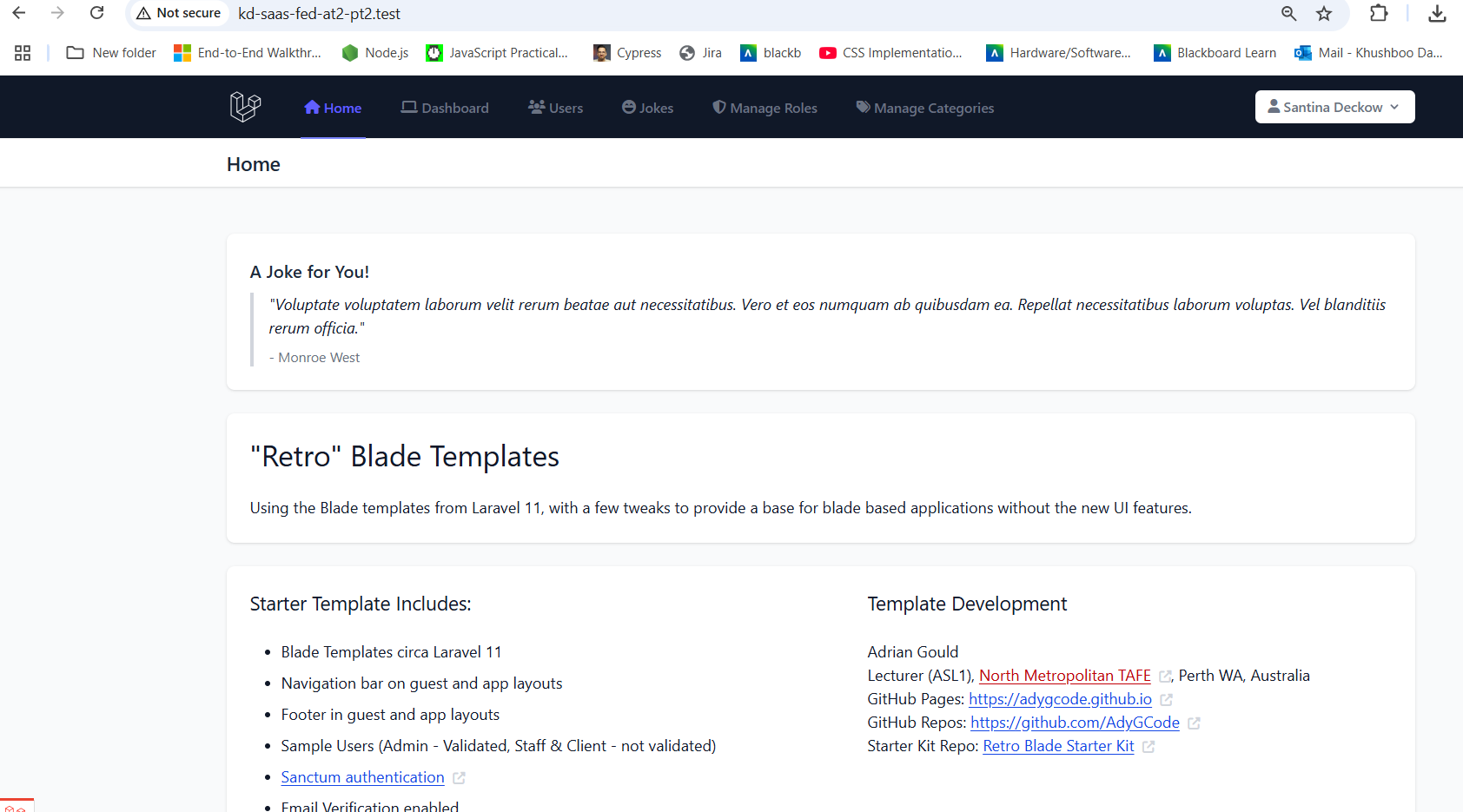Screen dimensions: 1463x812
Task: Open the Cypress bookmark
Action: 627,53
